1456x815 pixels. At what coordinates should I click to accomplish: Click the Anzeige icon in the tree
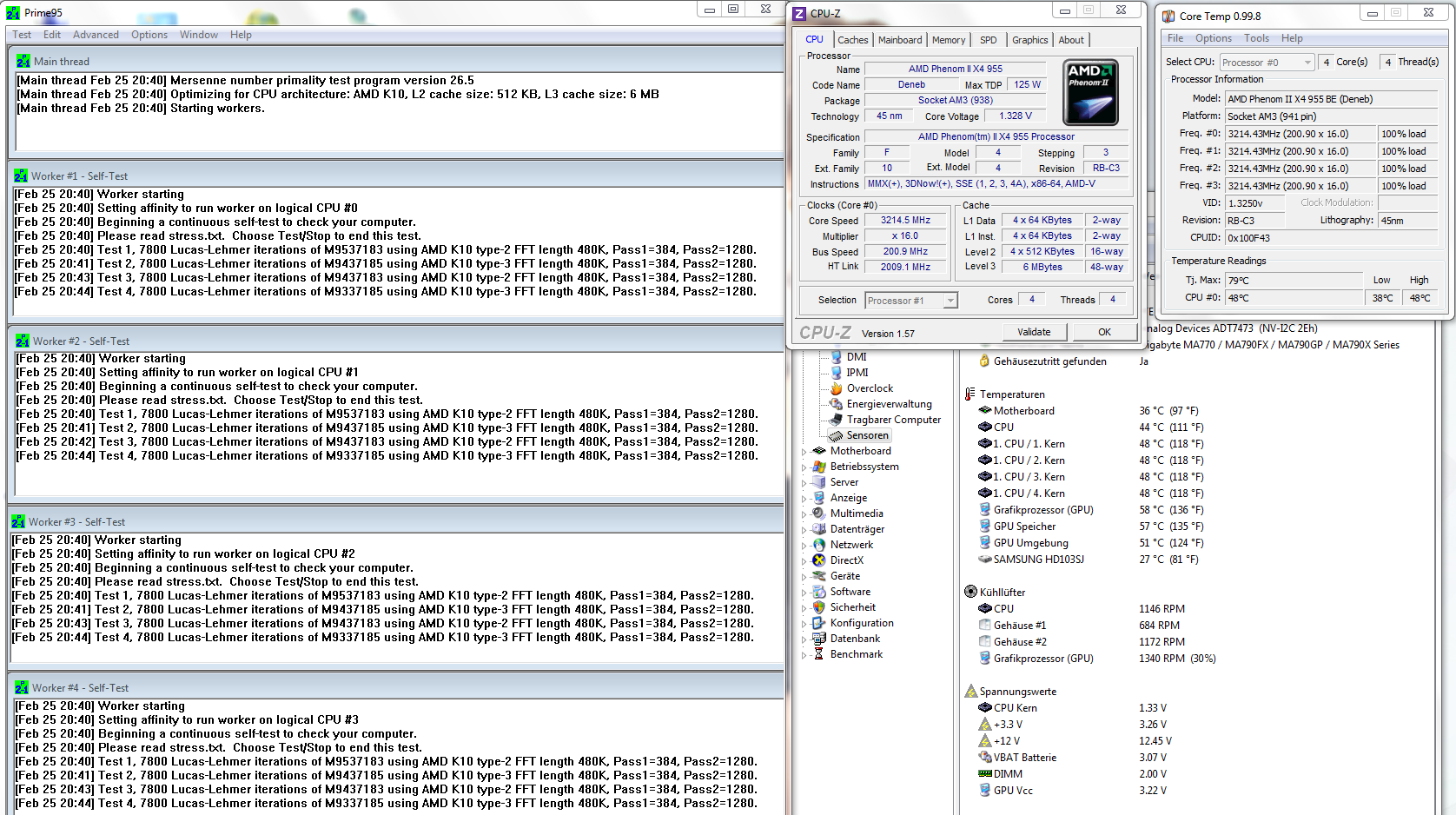819,498
